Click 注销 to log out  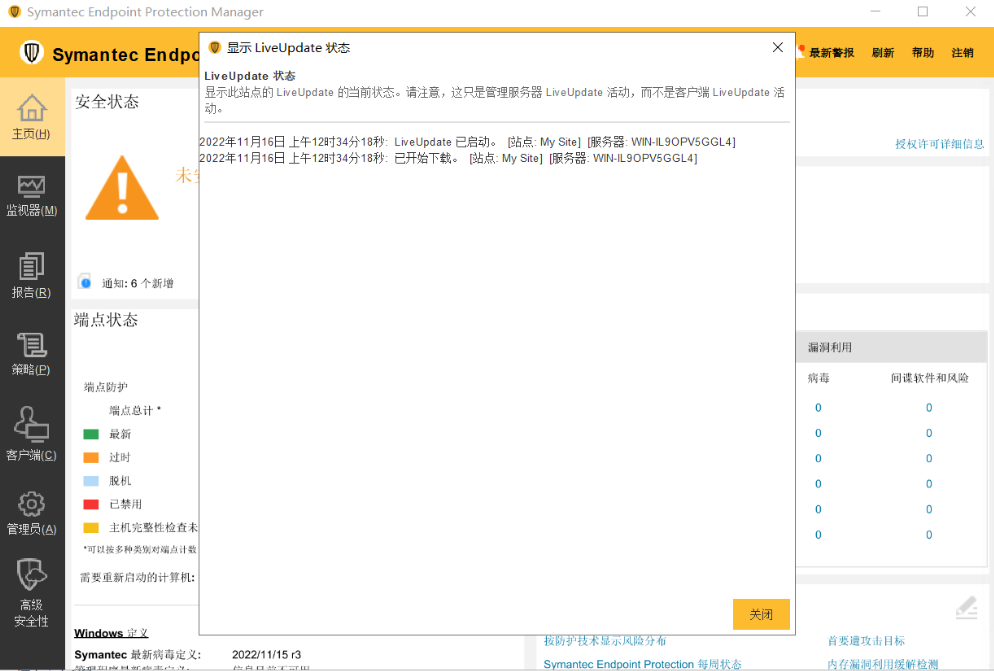click(x=962, y=53)
